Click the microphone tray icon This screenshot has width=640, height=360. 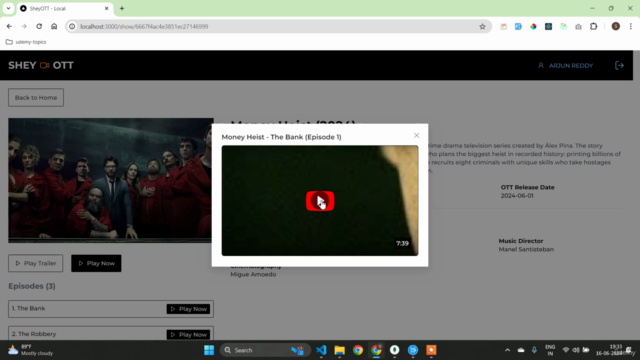coord(534,350)
